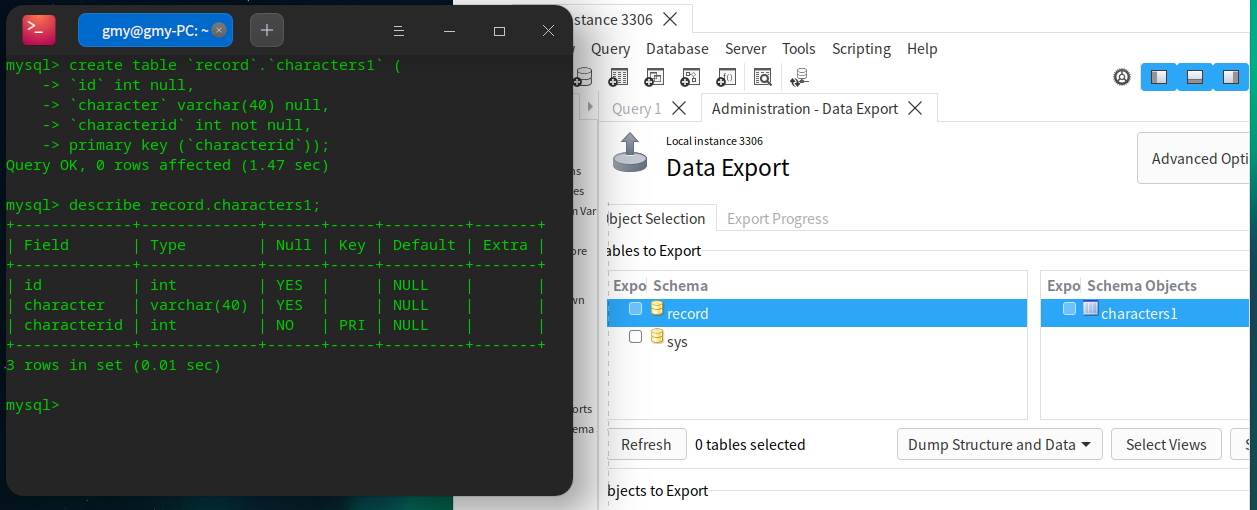Open the terminal hamburger menu
Image resolution: width=1257 pixels, height=510 pixels.
(x=399, y=31)
